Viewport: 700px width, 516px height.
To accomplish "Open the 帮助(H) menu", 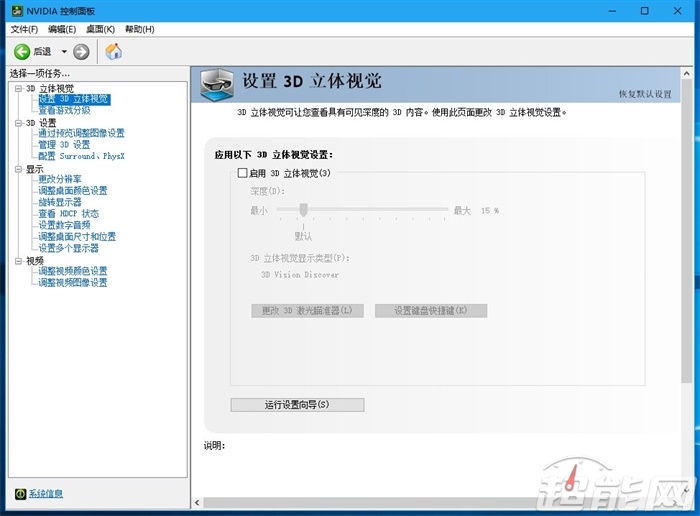I will point(140,29).
